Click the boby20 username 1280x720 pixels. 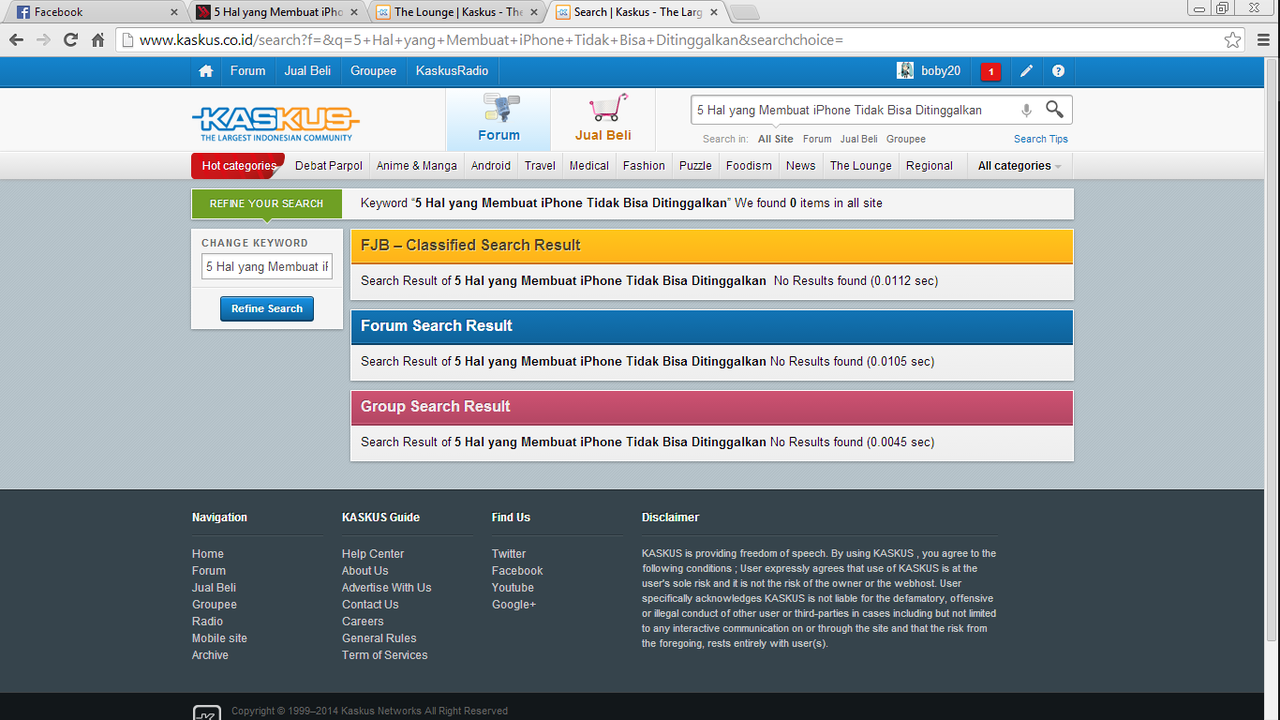point(941,71)
